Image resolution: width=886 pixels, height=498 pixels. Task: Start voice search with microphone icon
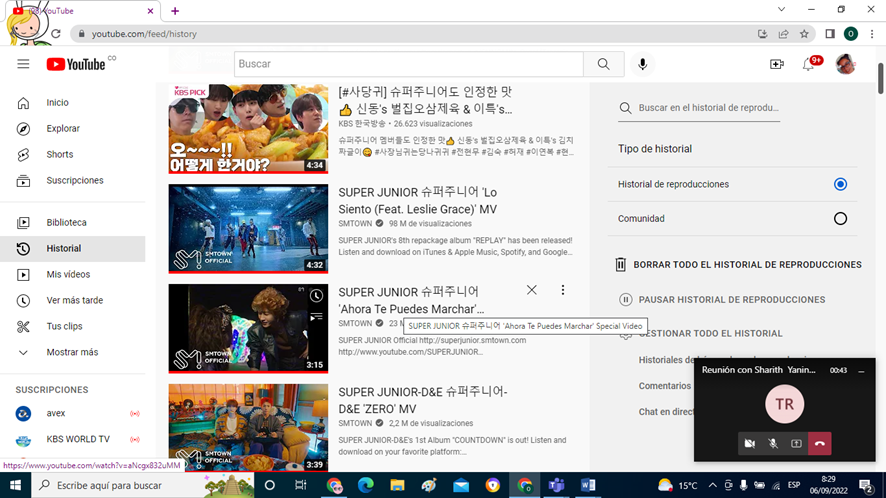tap(642, 64)
